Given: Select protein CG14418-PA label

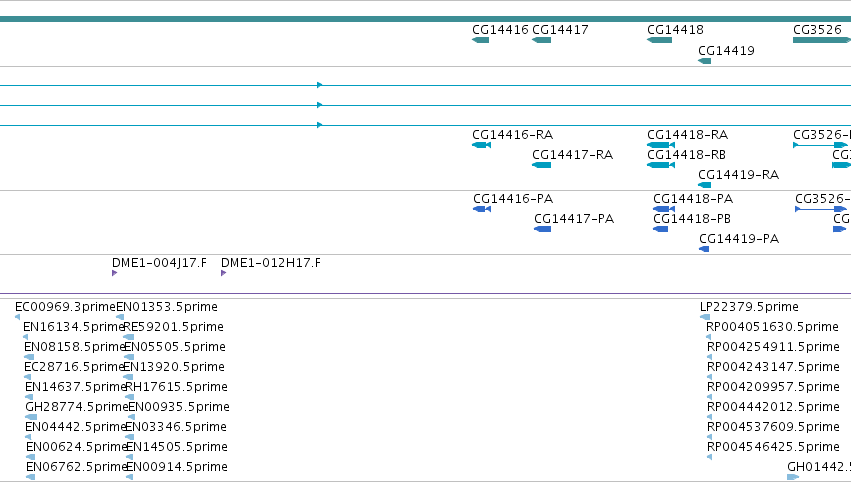Looking at the screenshot, I should click(x=693, y=199).
